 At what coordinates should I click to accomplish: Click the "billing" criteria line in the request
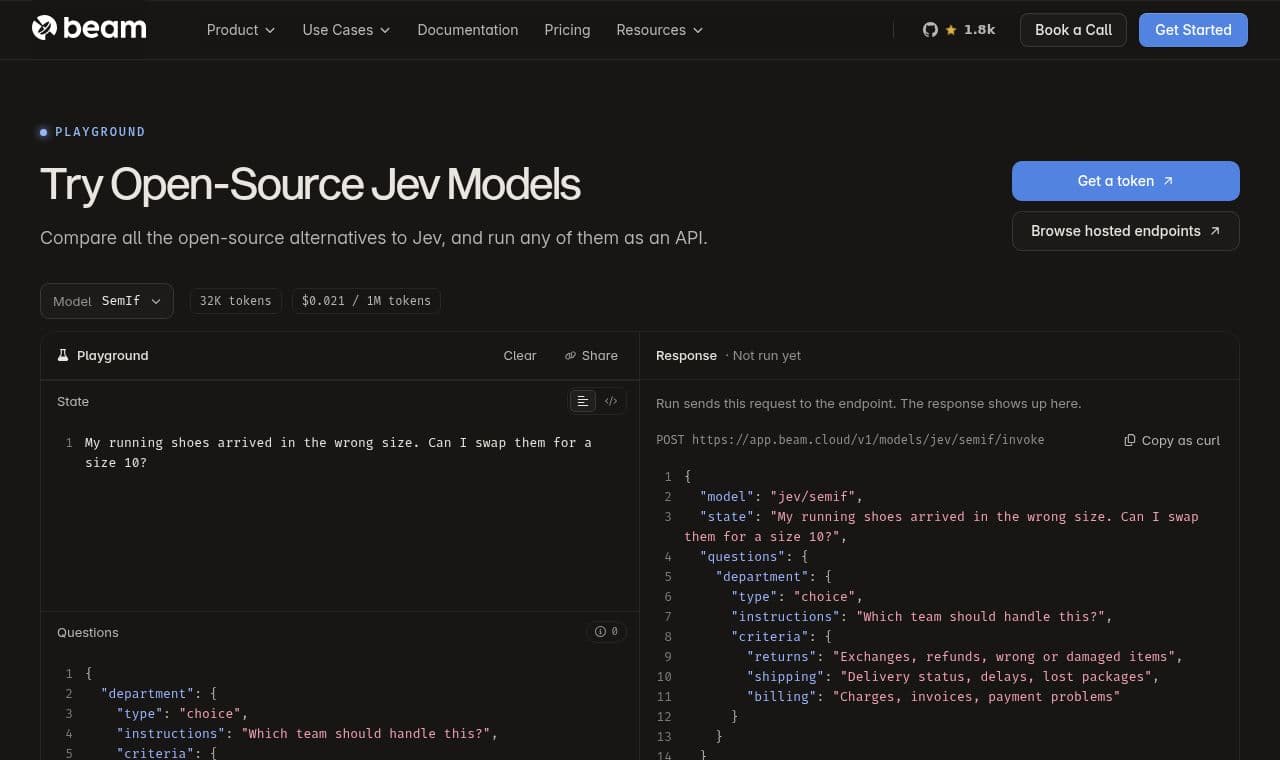(x=934, y=697)
